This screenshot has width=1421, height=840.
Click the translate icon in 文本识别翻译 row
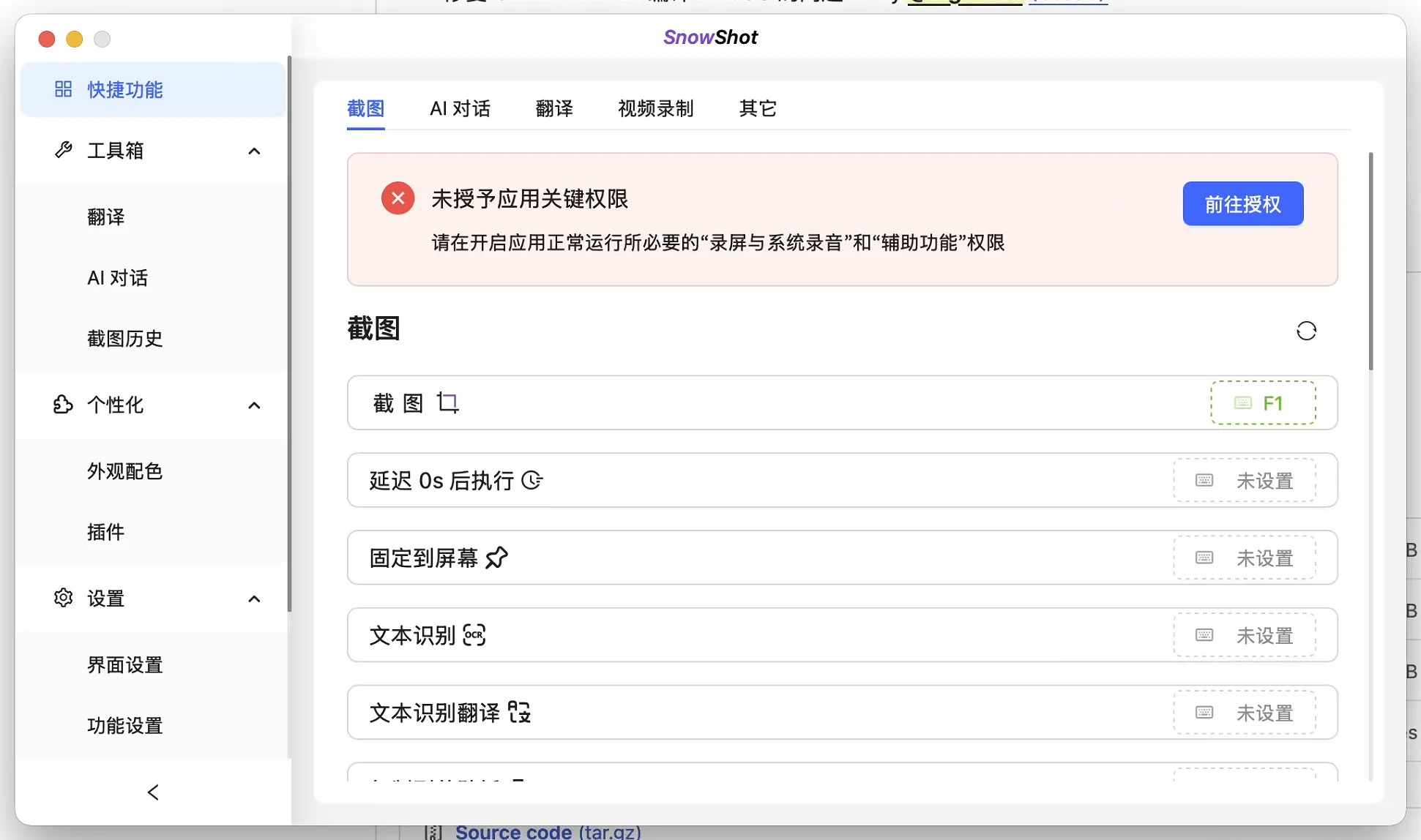521,712
